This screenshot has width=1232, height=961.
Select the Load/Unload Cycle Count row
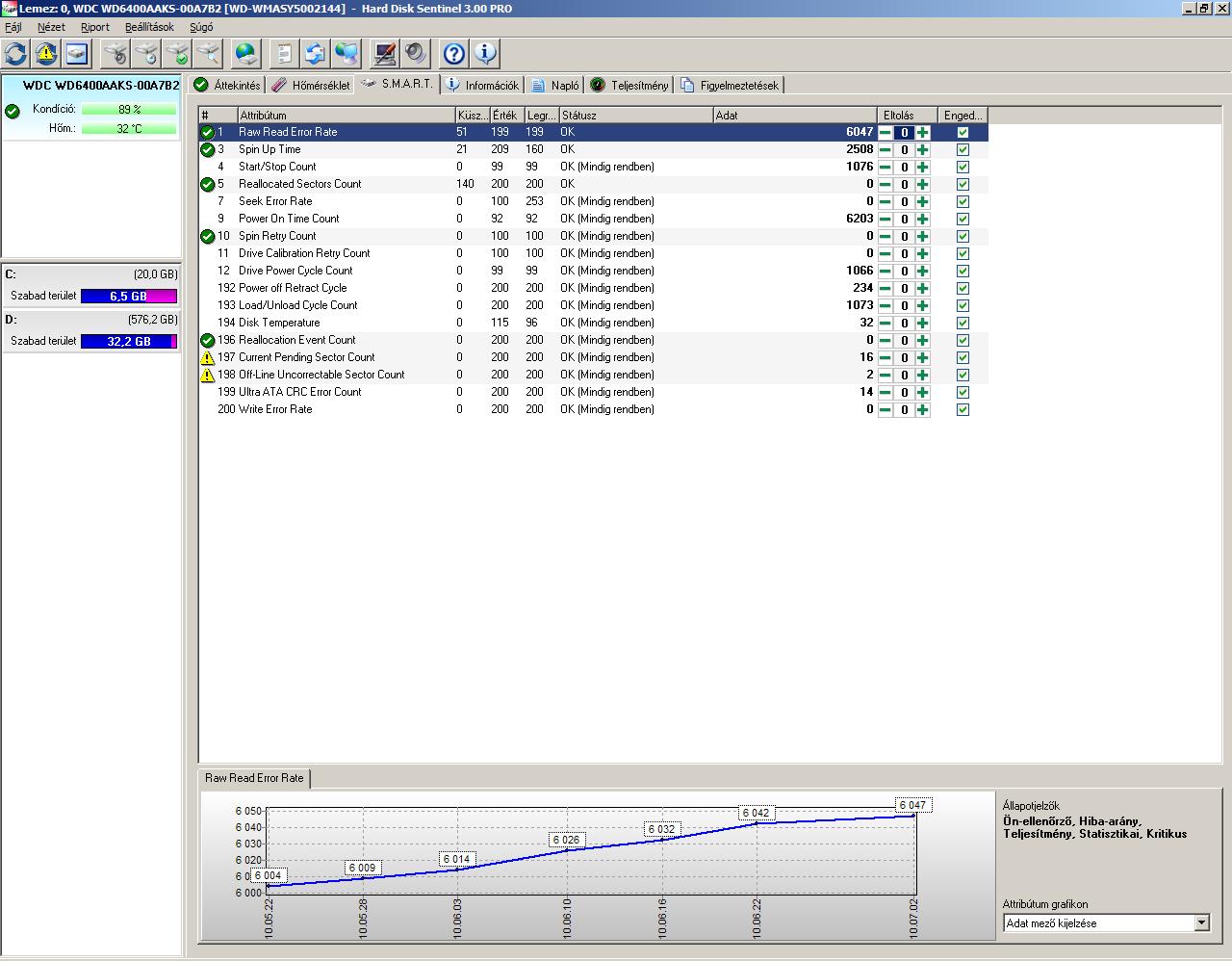593,305
